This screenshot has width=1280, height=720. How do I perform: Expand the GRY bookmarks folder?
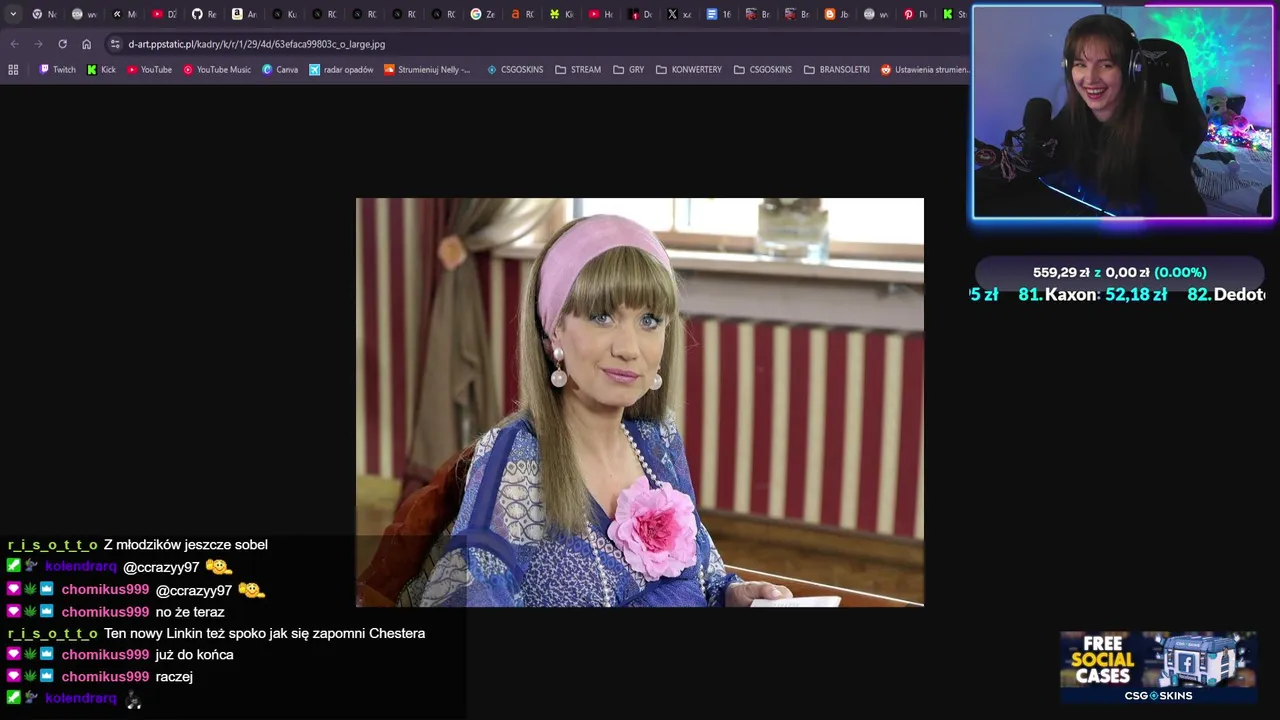click(628, 70)
